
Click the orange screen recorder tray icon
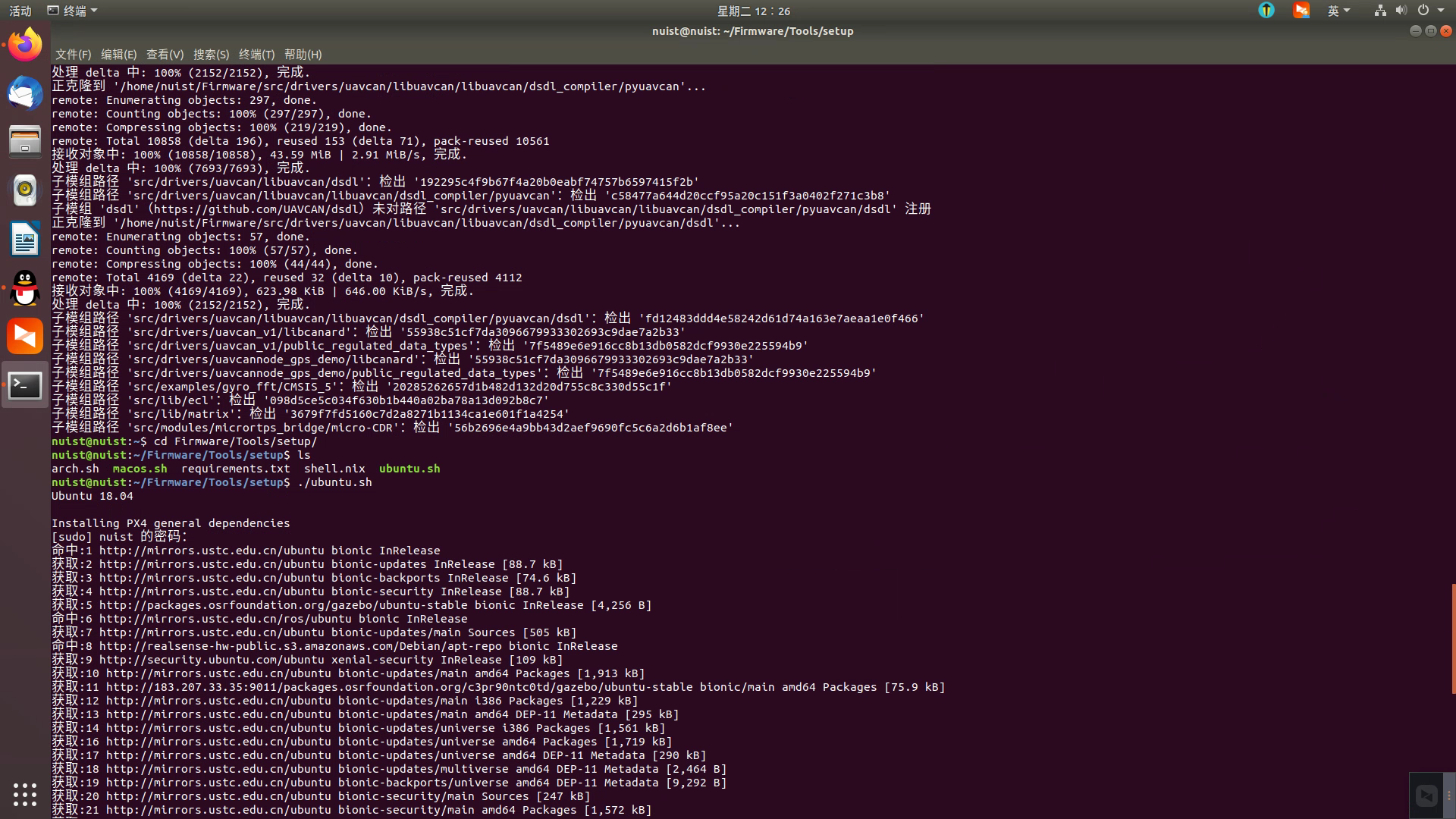(x=1301, y=11)
